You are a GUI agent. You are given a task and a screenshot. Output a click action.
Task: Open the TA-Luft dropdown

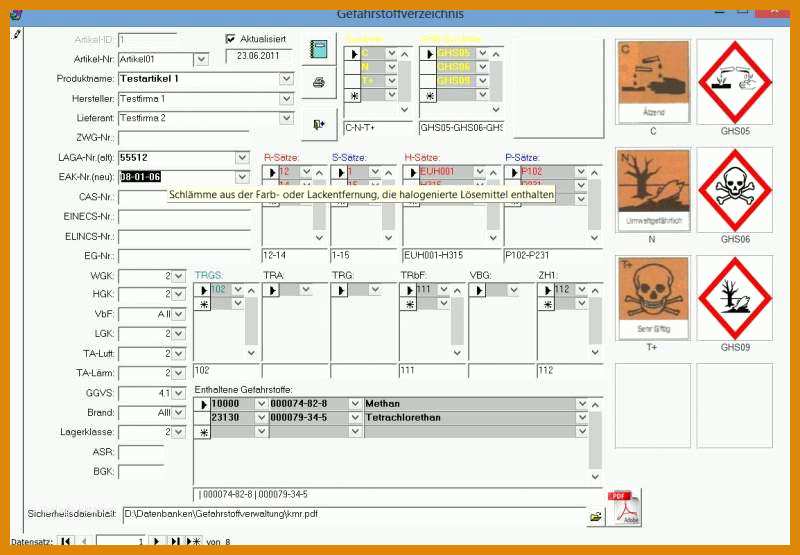click(178, 354)
